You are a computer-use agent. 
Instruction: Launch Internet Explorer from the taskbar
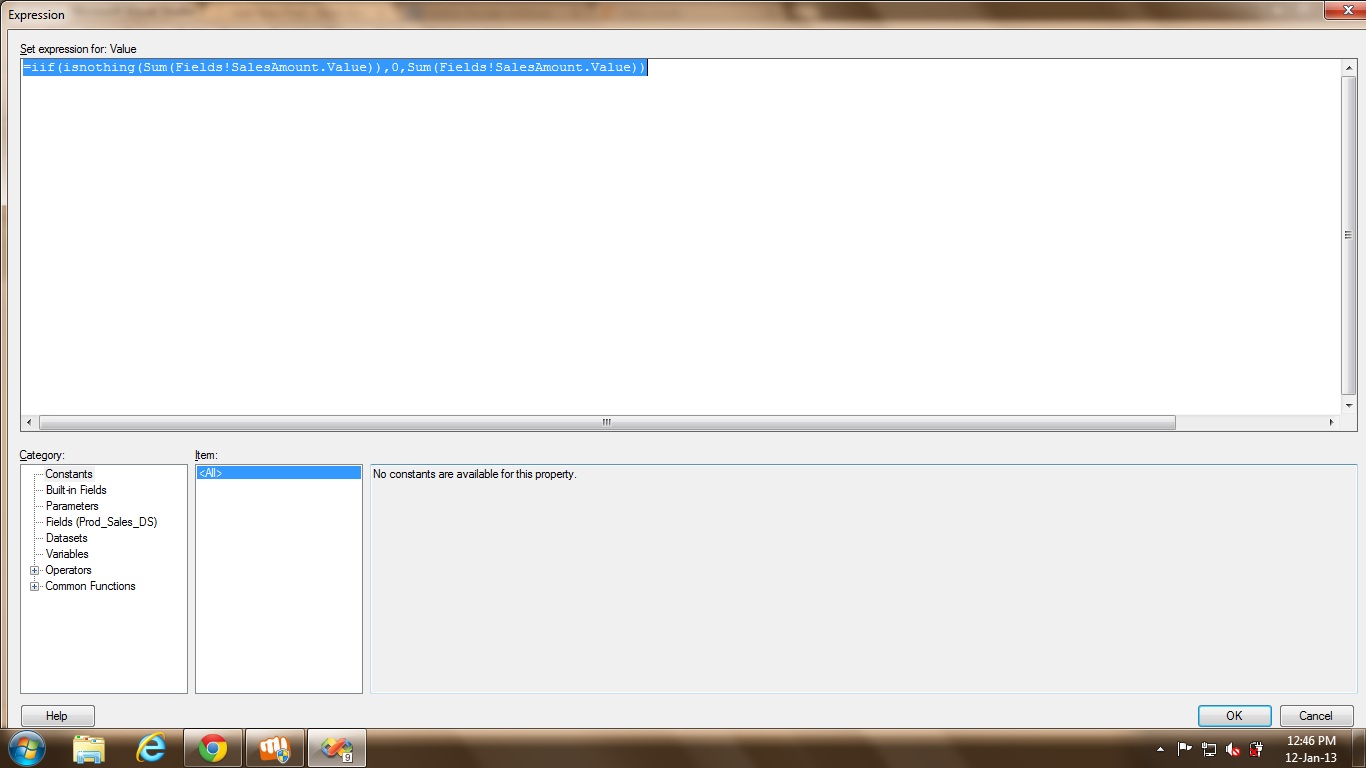(151, 748)
